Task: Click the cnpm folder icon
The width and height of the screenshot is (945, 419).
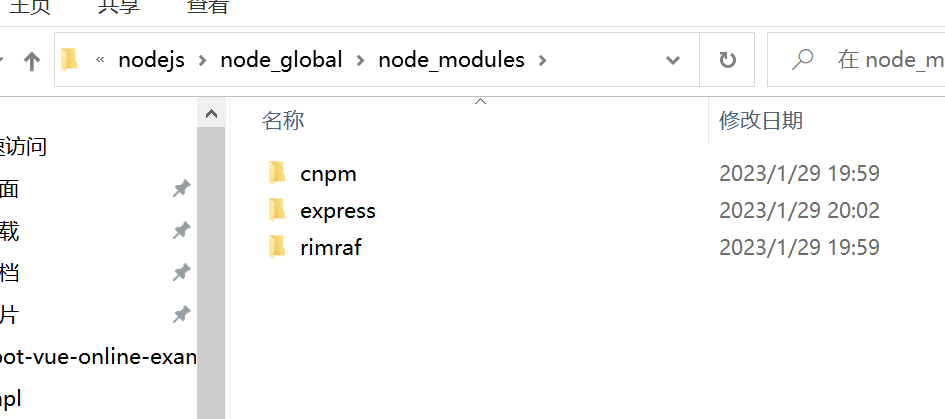Action: (278, 173)
